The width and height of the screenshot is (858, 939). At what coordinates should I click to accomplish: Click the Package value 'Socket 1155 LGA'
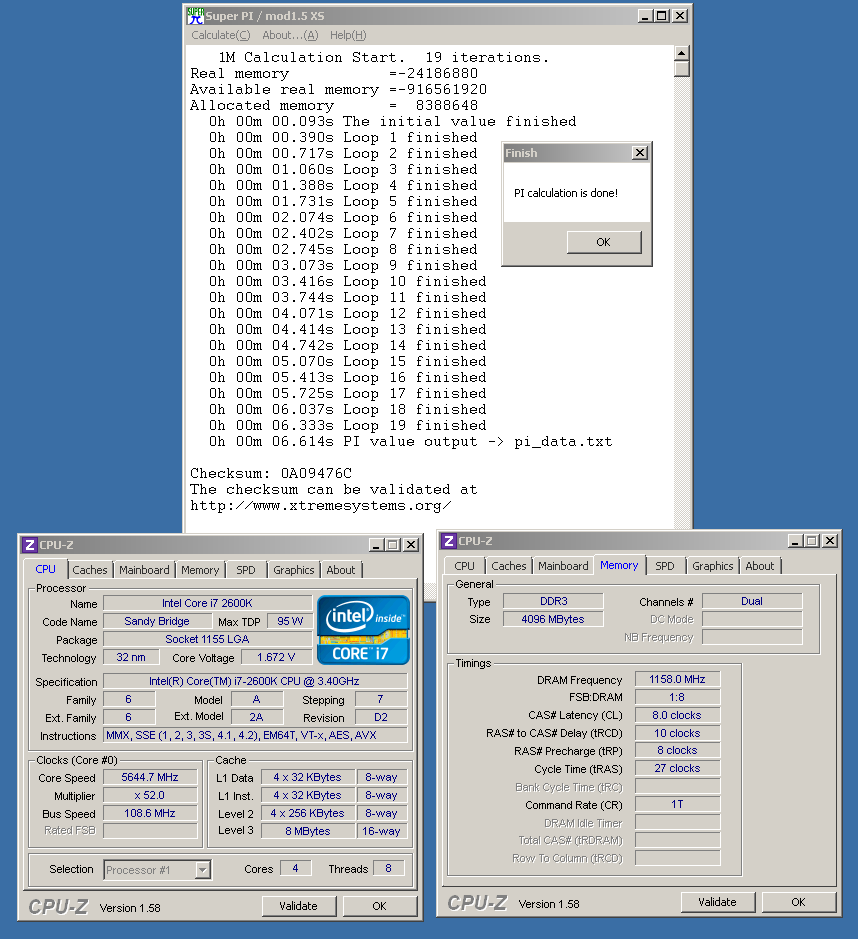207,640
